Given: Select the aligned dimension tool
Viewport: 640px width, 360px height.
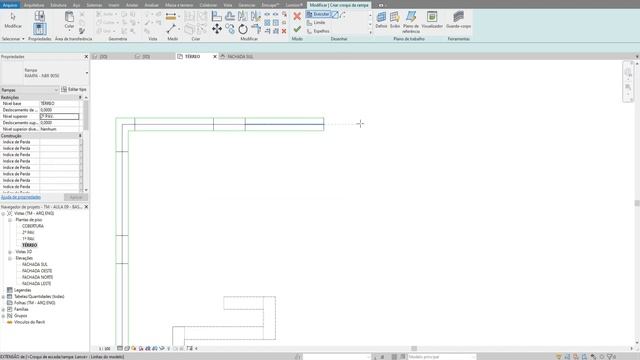Looking at the screenshot, I should (x=171, y=16).
